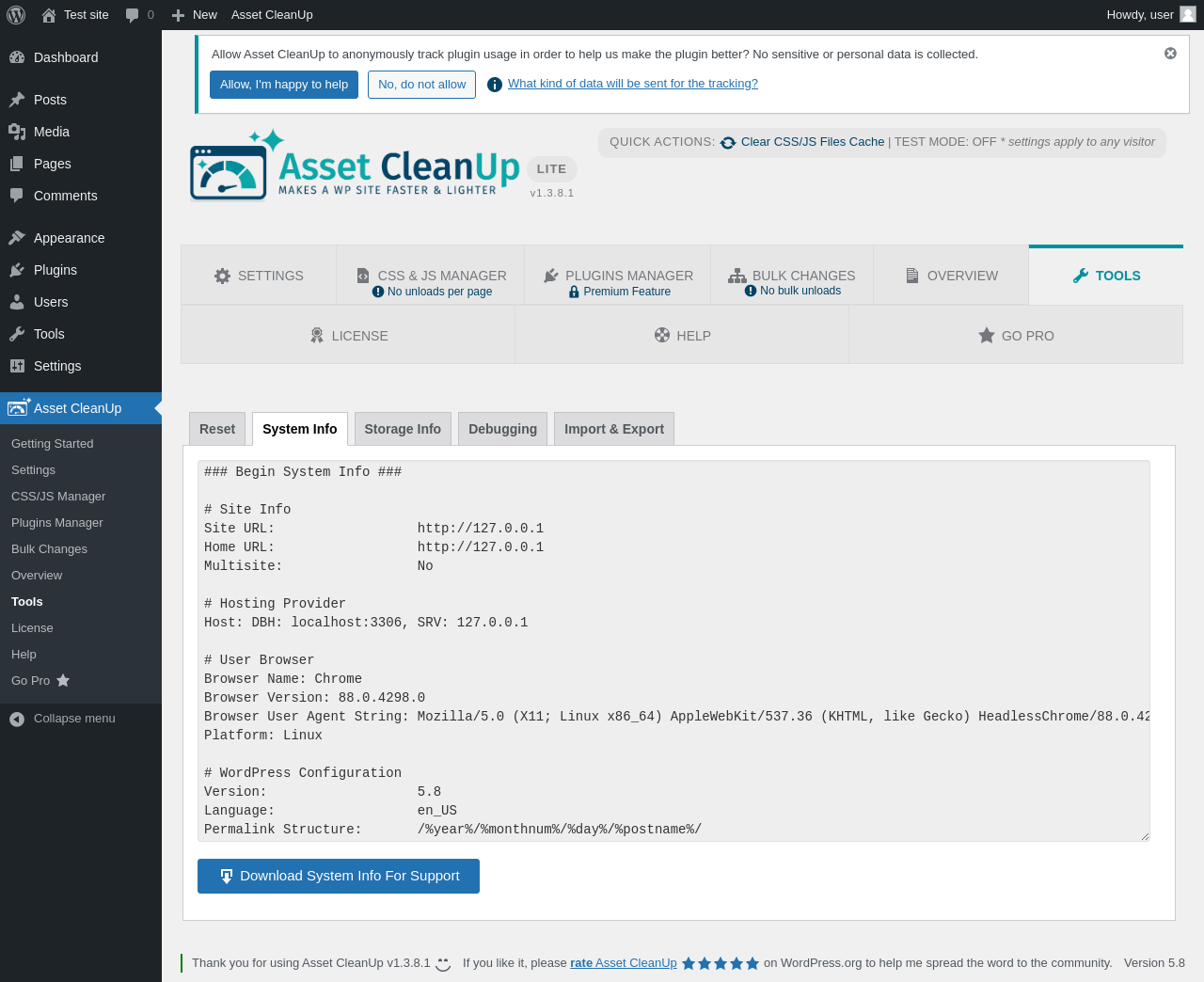Open BULK CHANGES tab
Viewport: 1204px width, 982px height.
pyautogui.click(x=792, y=276)
